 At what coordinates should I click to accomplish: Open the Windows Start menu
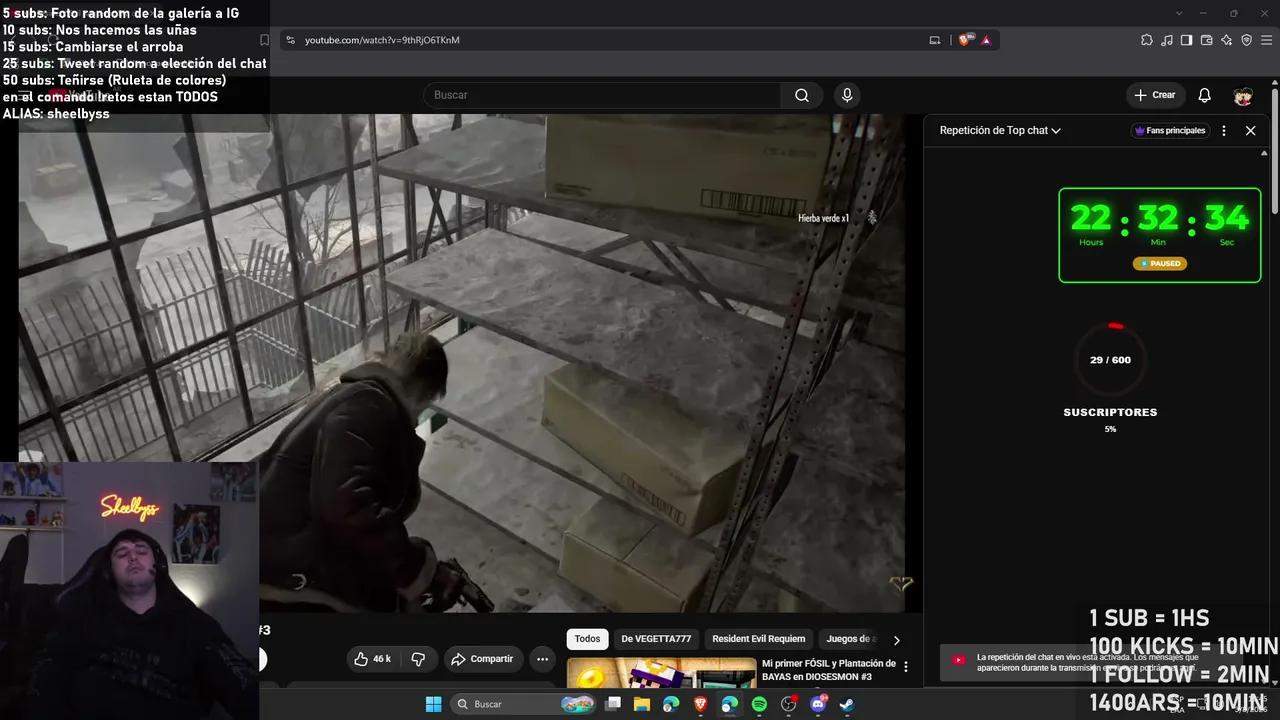click(x=433, y=704)
